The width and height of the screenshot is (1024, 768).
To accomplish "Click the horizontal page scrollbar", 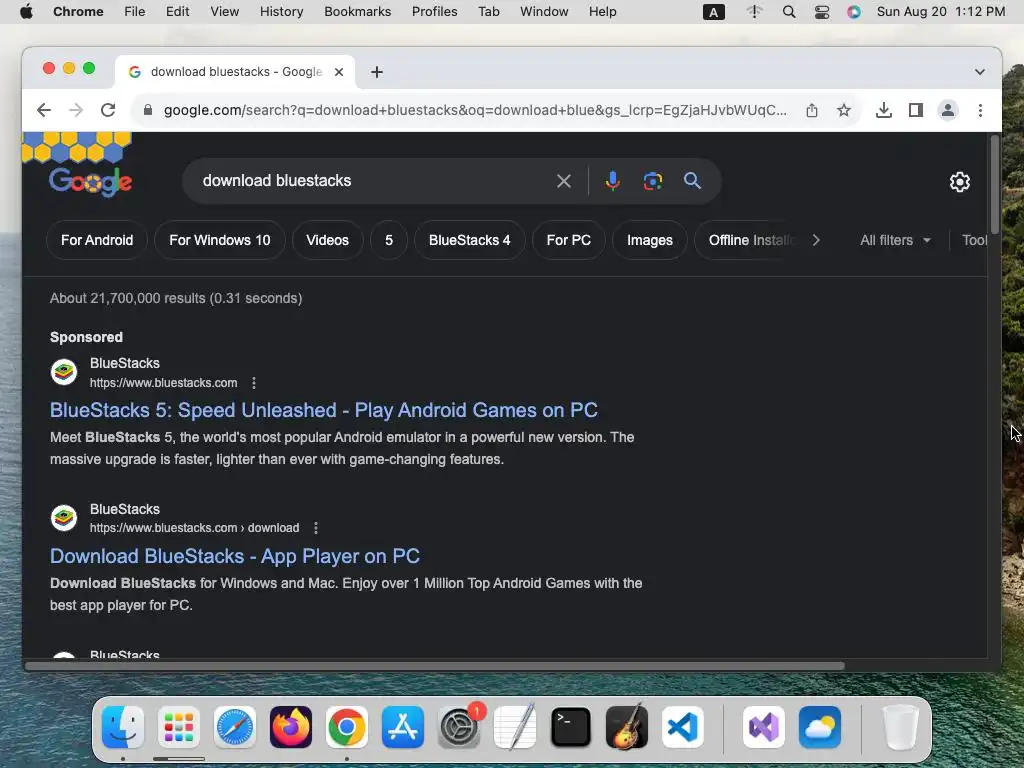I will click(435, 666).
